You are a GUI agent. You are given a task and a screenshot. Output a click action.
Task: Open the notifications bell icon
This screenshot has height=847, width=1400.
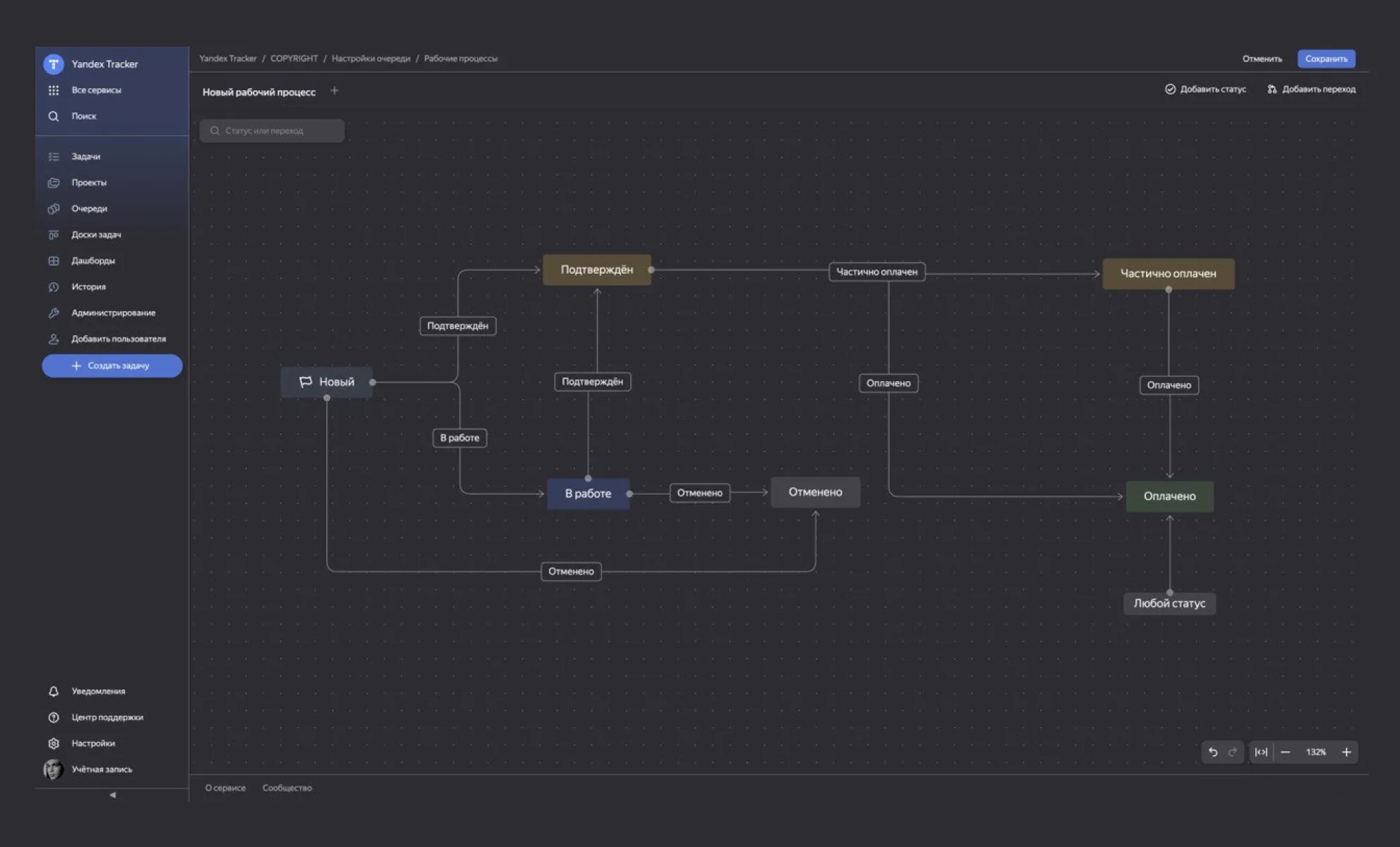[x=54, y=691]
